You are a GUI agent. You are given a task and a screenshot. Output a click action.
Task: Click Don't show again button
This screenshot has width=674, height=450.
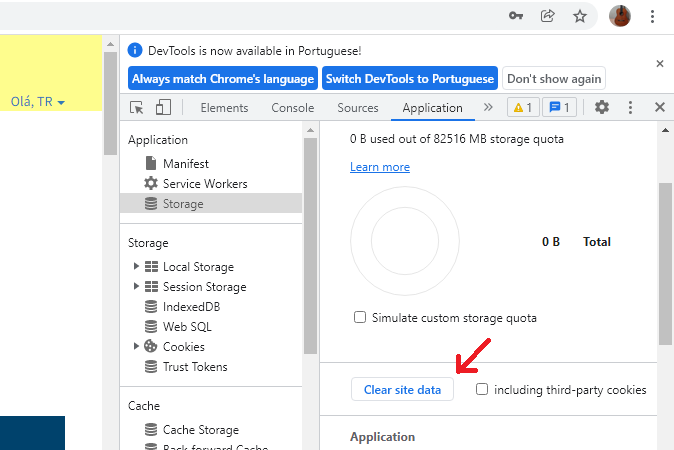554,78
